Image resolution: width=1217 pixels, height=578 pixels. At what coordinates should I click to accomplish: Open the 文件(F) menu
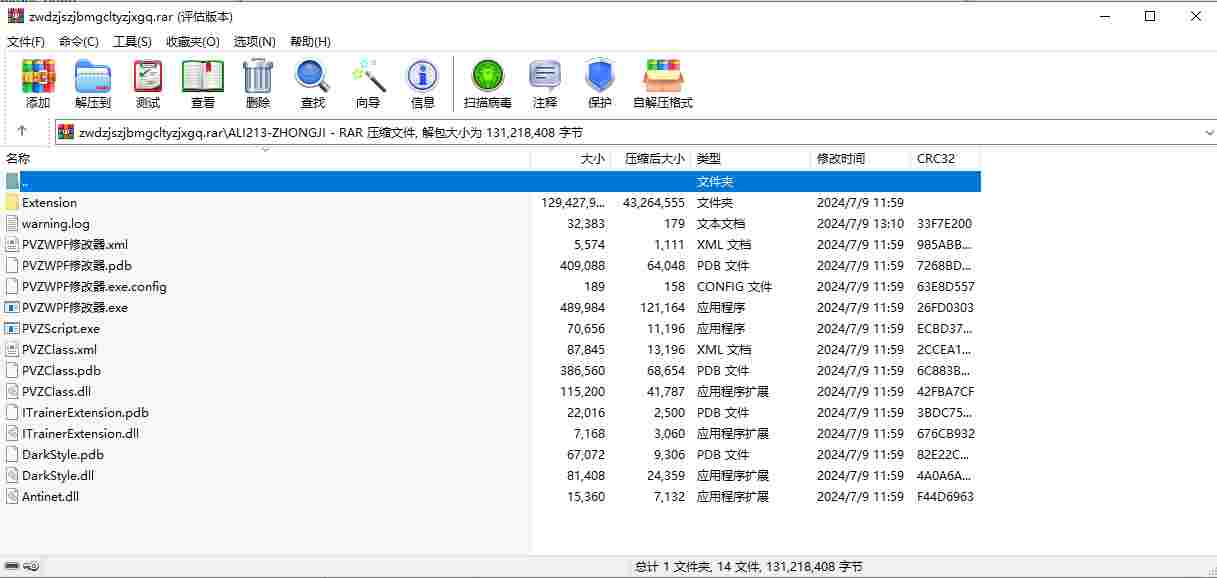tap(26, 41)
